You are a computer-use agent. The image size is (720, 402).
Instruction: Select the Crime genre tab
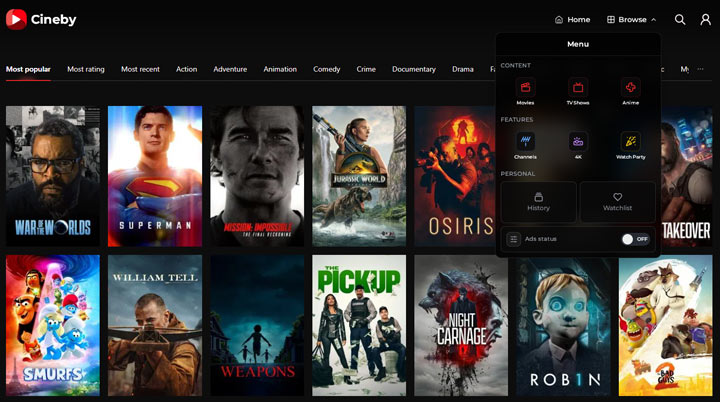tap(366, 69)
